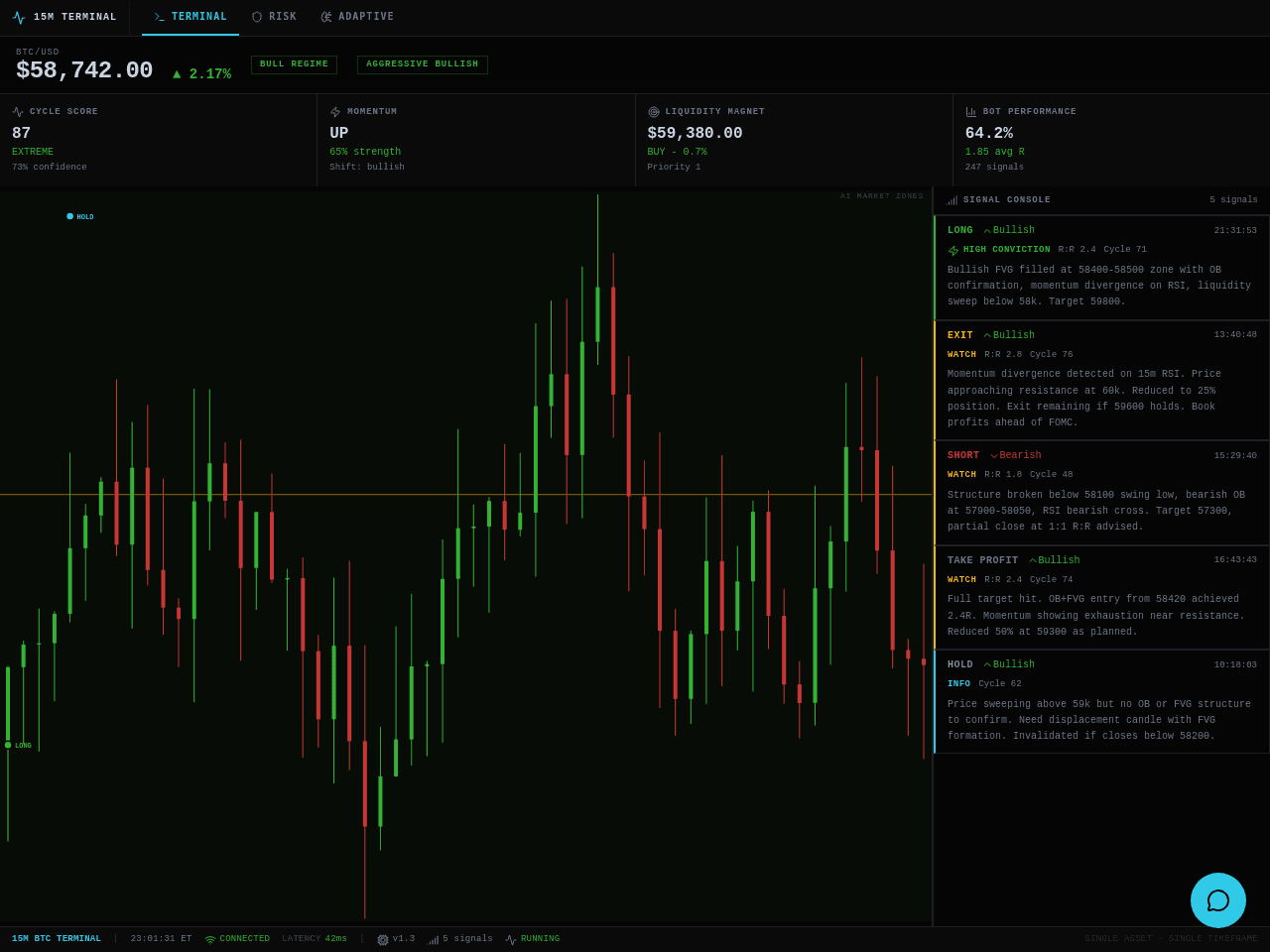Click 'R:R 2.4 Cycle 74' on TAKE PROFIT
Image resolution: width=1270 pixels, height=952 pixels.
1029,580
